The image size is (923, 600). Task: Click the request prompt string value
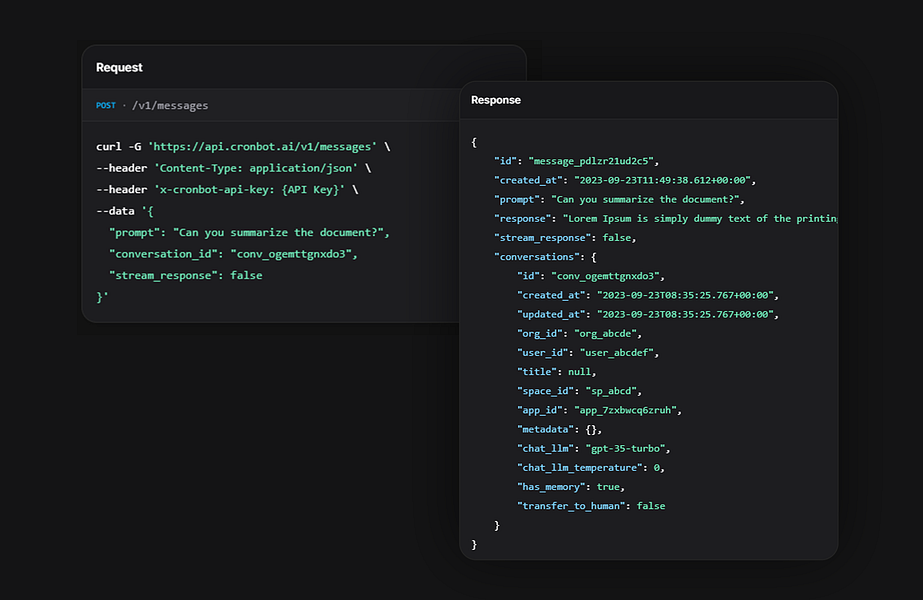[x=280, y=232]
